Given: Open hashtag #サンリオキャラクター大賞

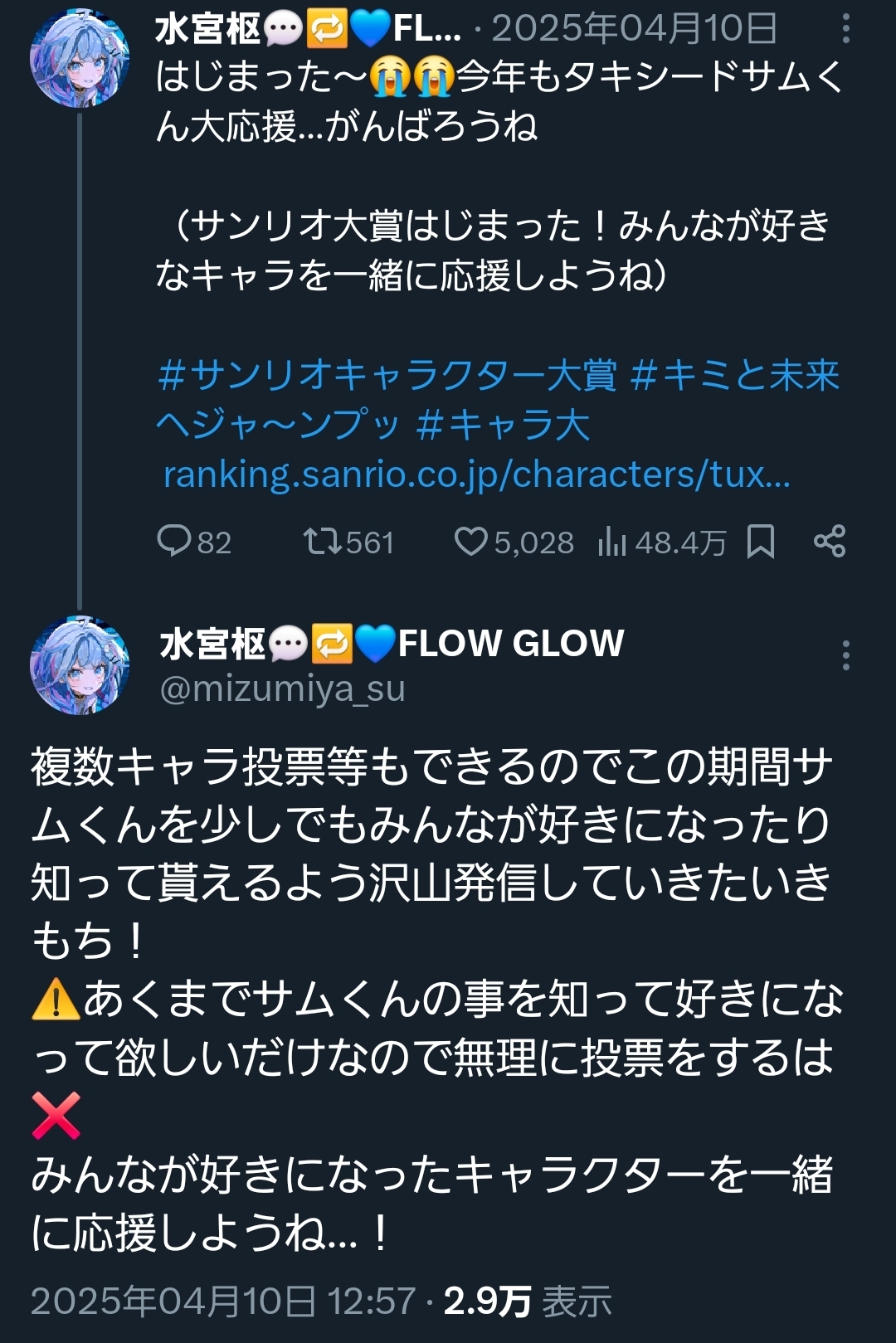Looking at the screenshot, I should point(387,376).
